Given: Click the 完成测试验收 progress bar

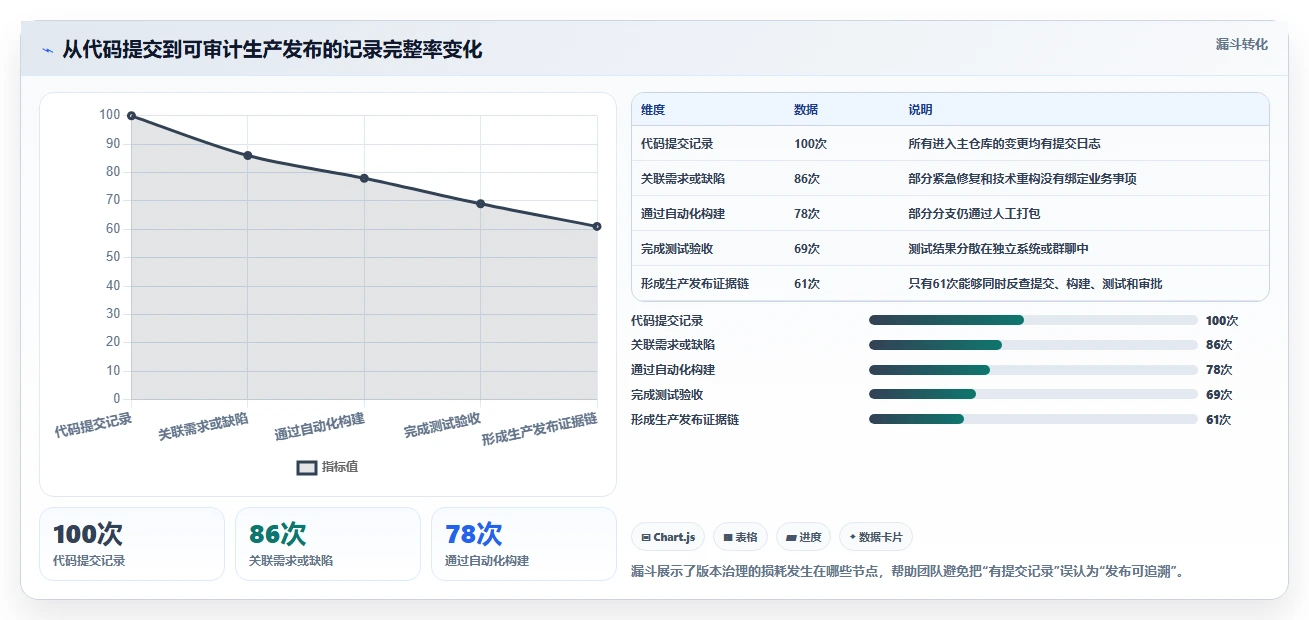Looking at the screenshot, I should pos(1033,394).
